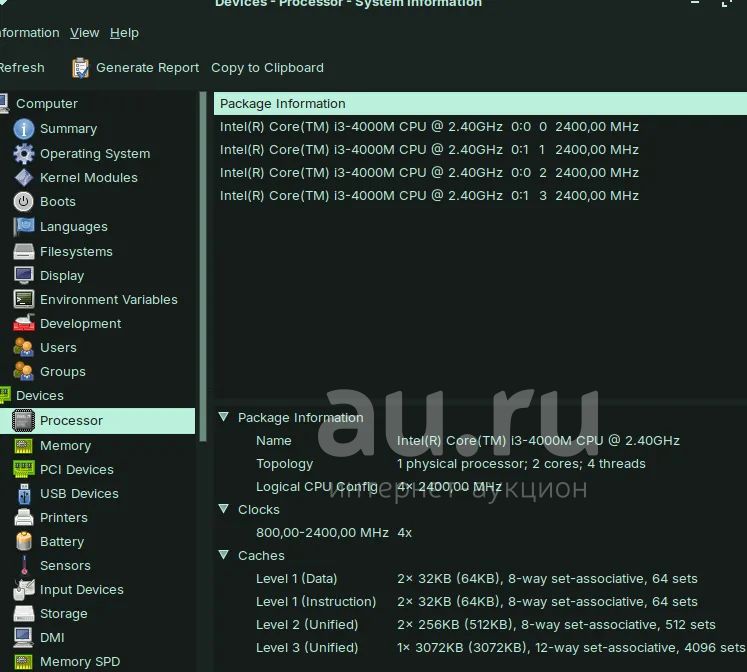Viewport: 747px width, 672px height.
Task: Open the Battery icon
Action: (x=23, y=541)
